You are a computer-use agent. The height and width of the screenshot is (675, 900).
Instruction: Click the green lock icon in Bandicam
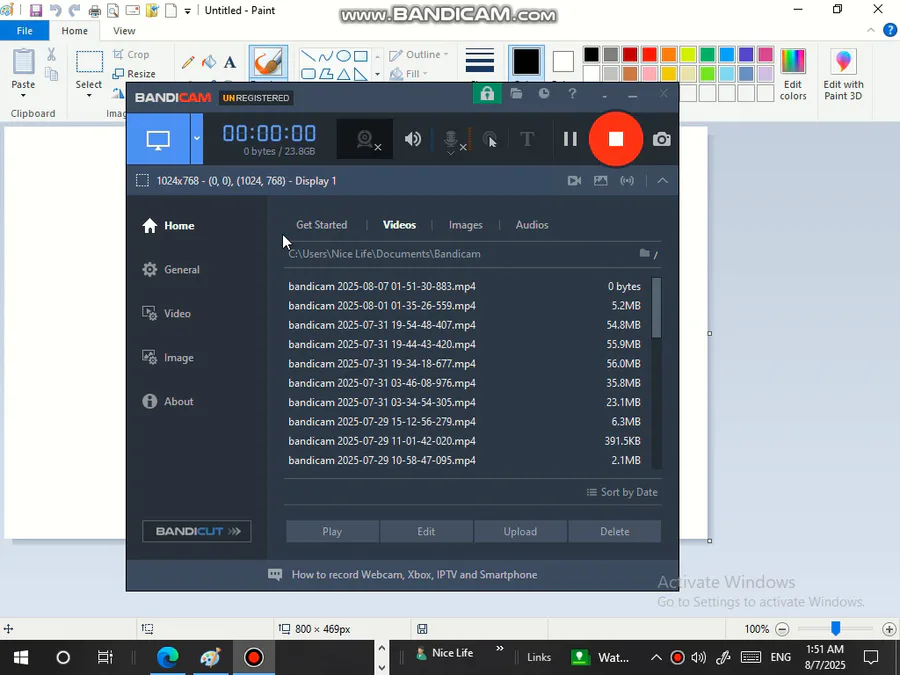coord(487,94)
